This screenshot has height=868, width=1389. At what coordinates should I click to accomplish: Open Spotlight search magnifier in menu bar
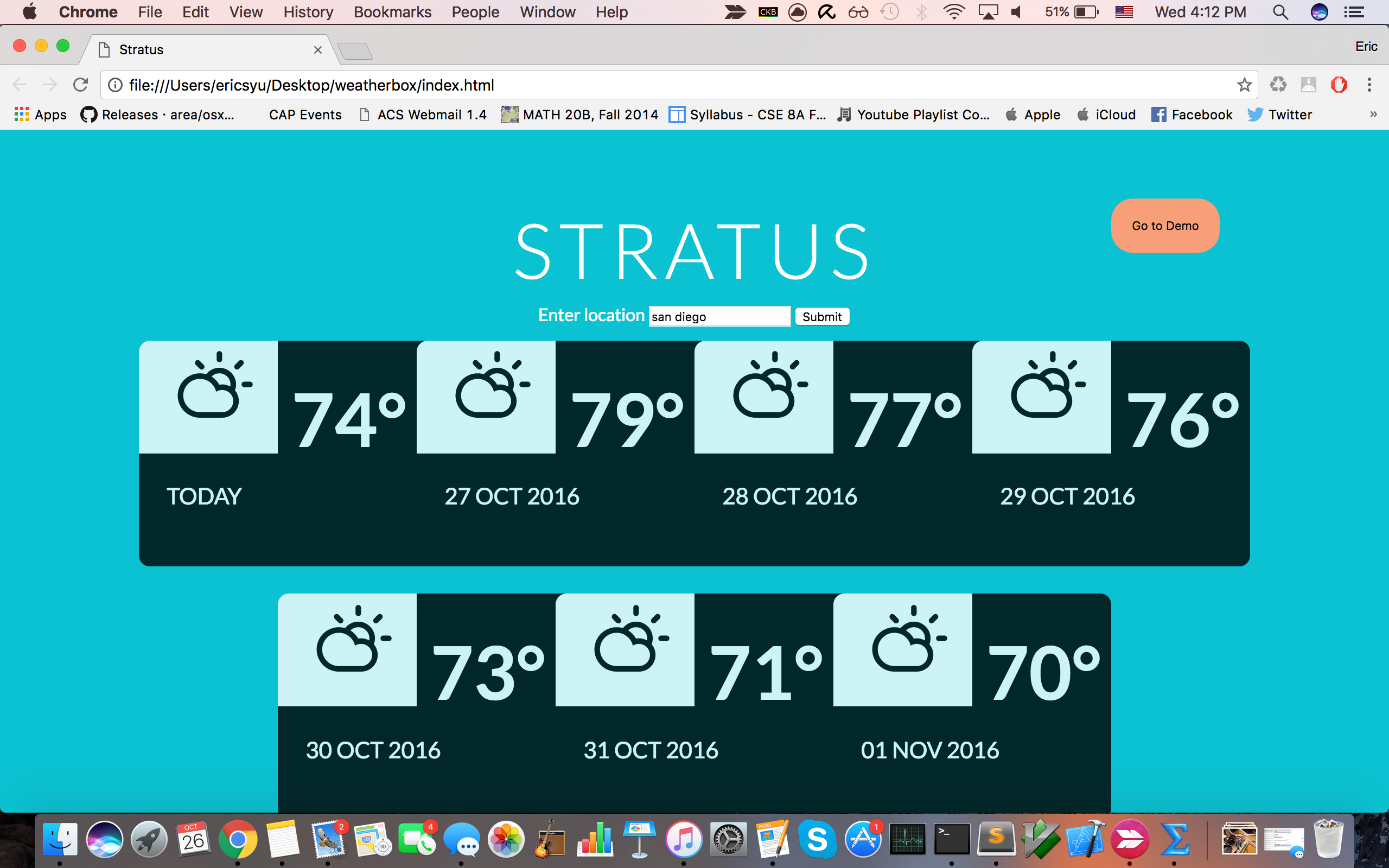pos(1280,12)
